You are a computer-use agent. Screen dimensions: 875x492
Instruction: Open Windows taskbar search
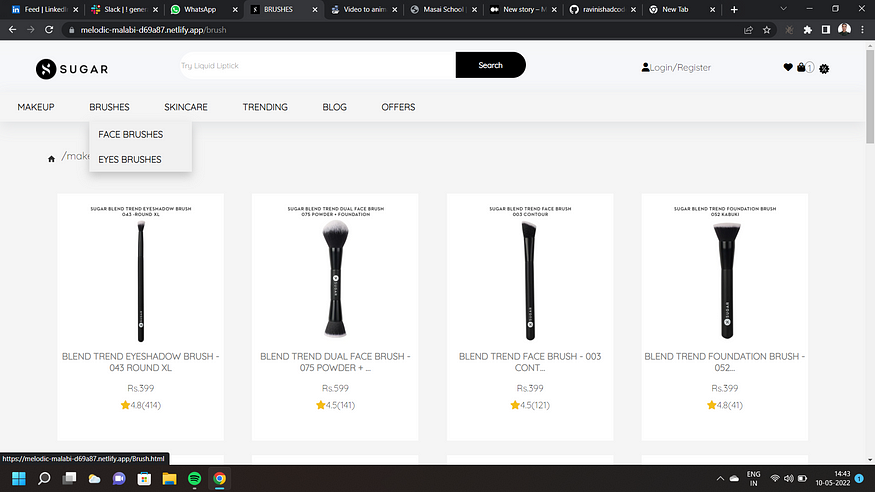pyautogui.click(x=44, y=479)
